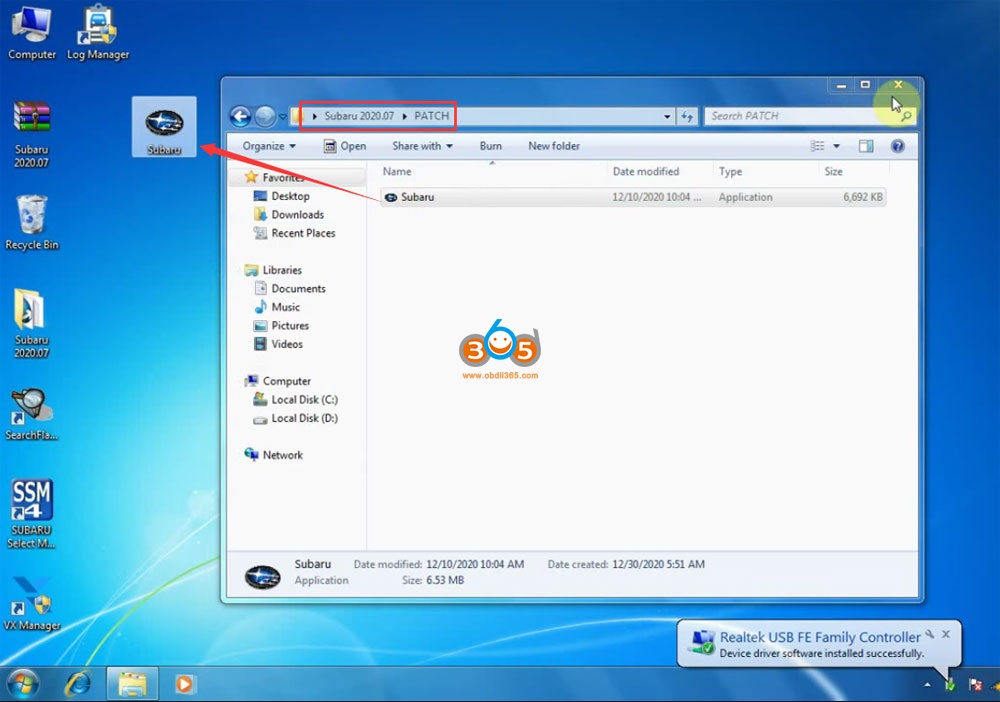Launch Internet Explorer from taskbar
The image size is (1000, 702).
click(x=78, y=684)
